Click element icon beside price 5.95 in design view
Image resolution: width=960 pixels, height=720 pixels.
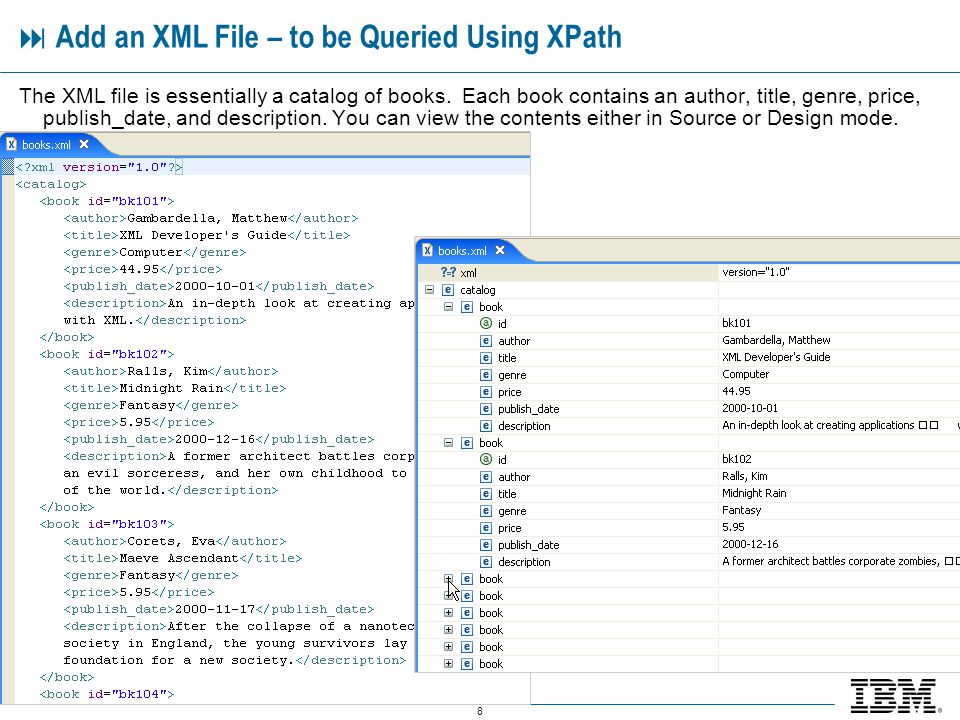[486, 528]
